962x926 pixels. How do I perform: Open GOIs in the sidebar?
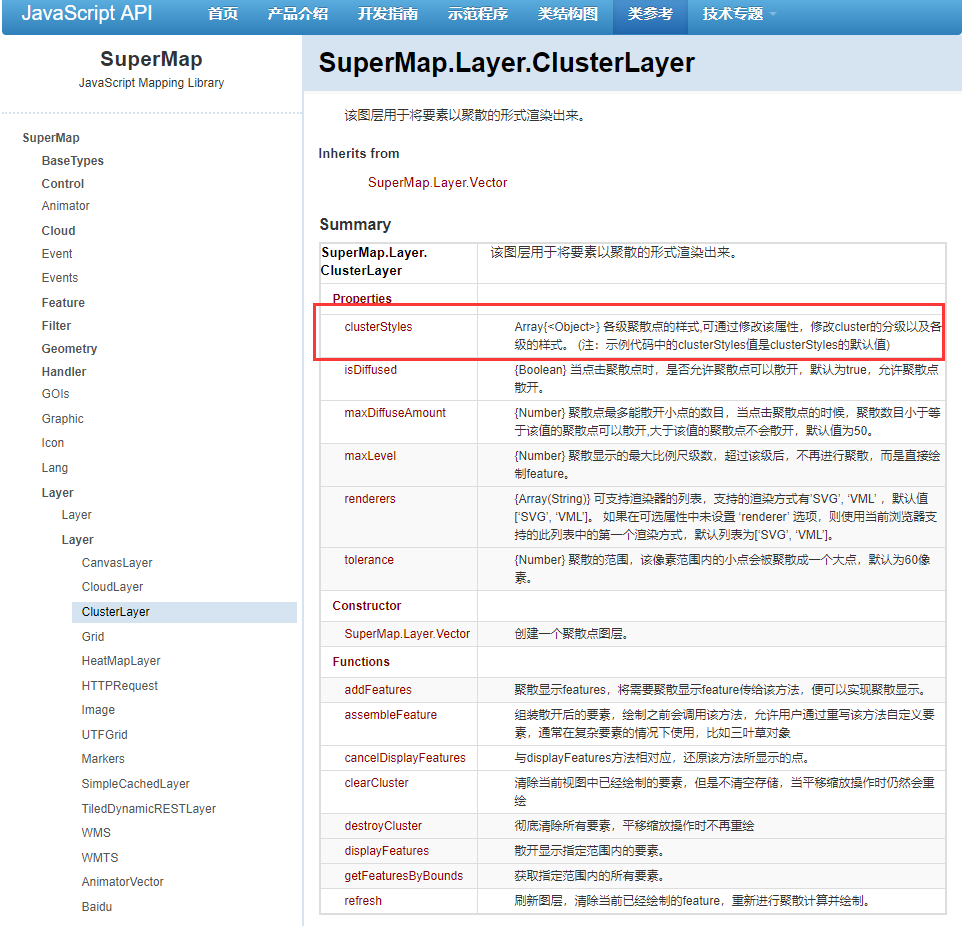coord(55,394)
